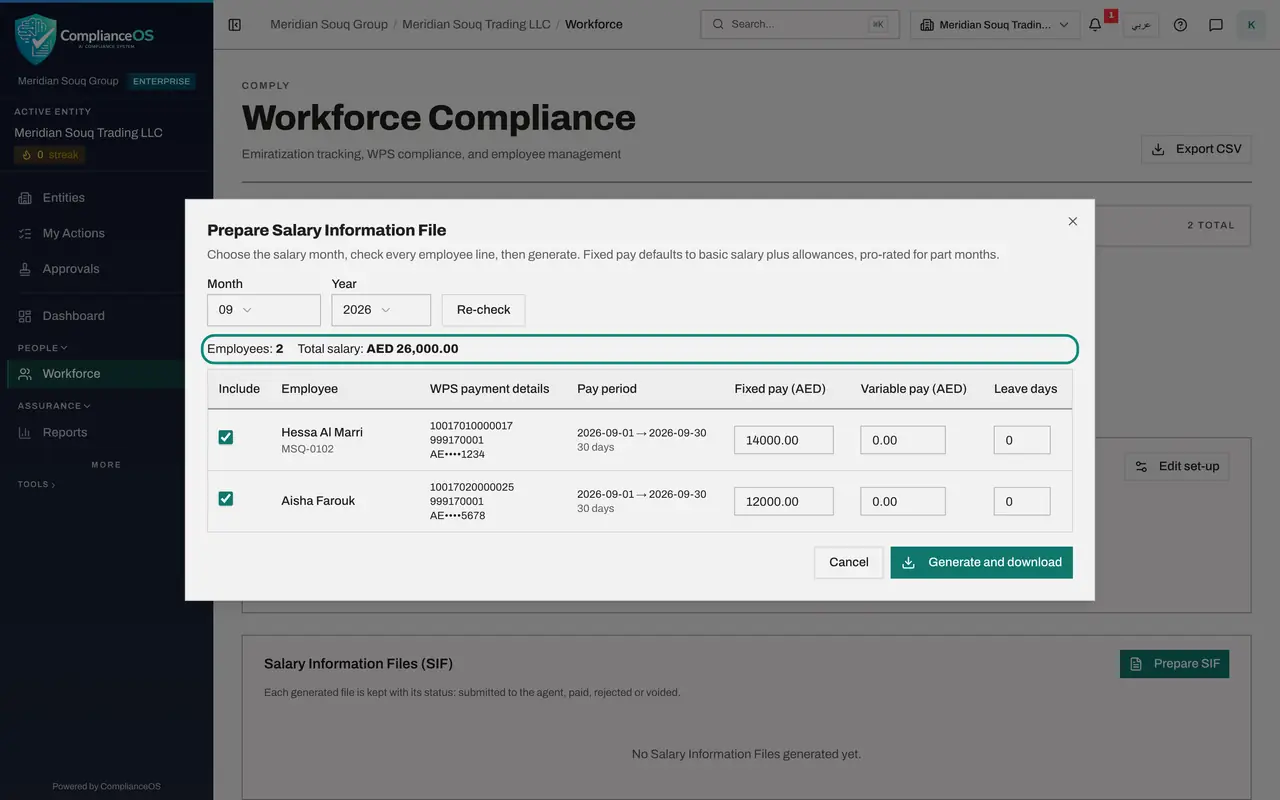Image resolution: width=1280 pixels, height=800 pixels.
Task: Open notifications bell
Action: coord(1095,25)
